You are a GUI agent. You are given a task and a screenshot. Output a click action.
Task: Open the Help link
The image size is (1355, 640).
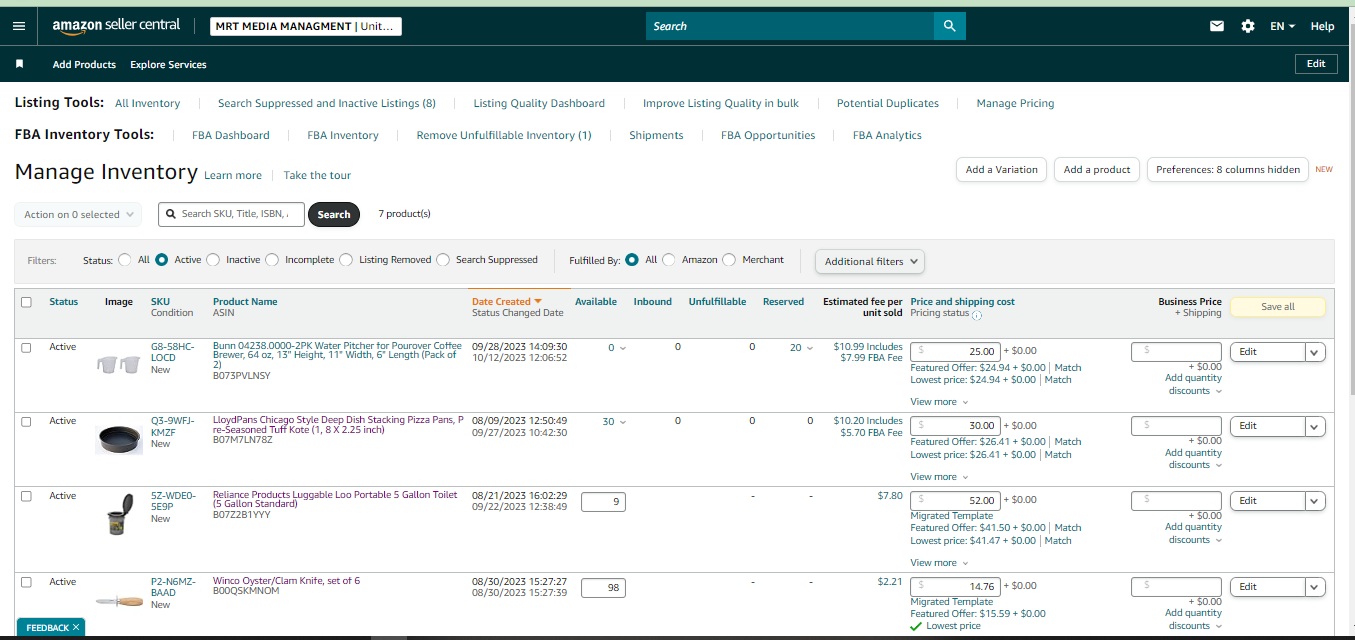(1322, 26)
